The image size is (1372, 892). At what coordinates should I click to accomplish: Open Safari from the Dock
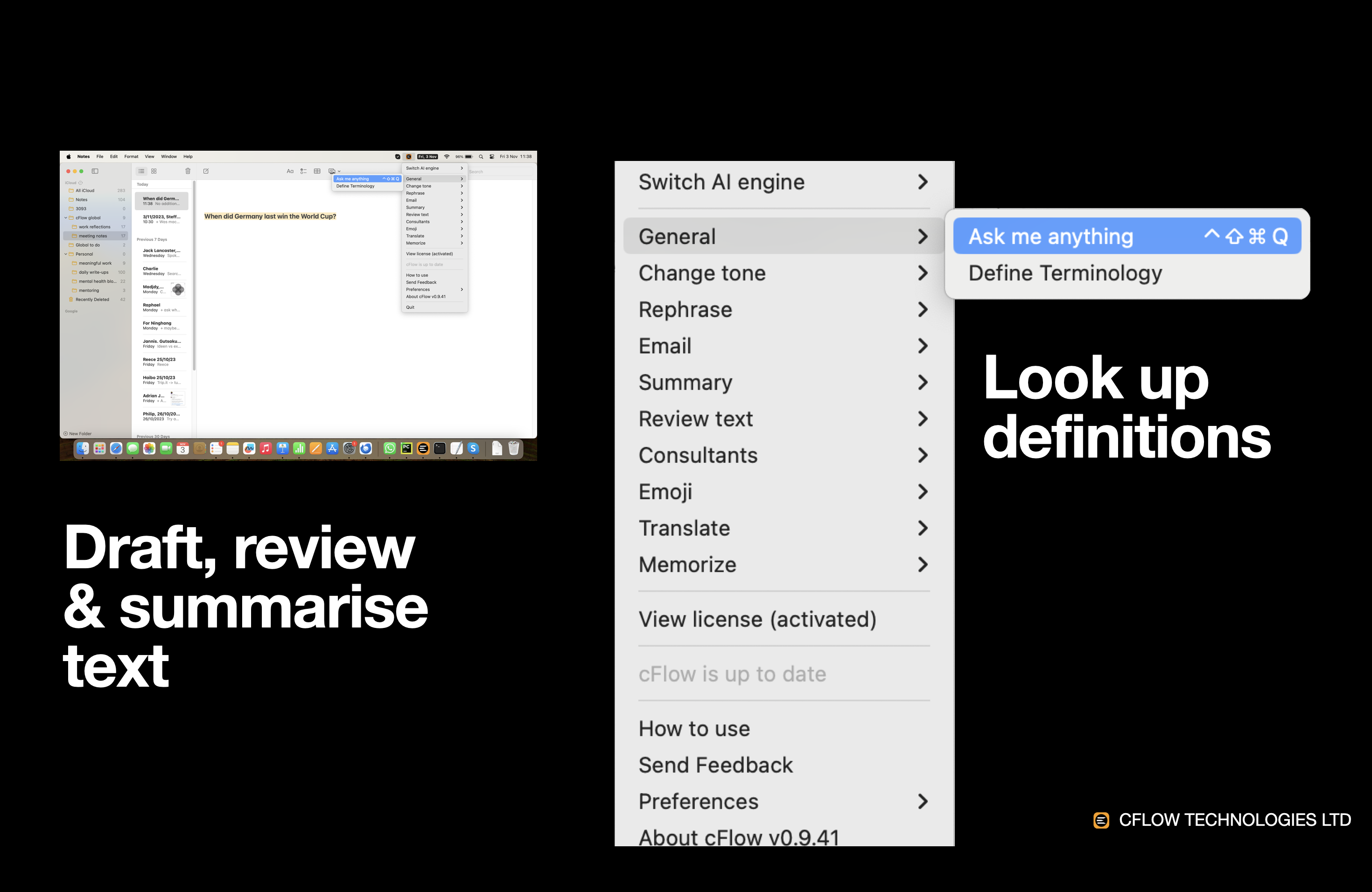pyautogui.click(x=116, y=448)
